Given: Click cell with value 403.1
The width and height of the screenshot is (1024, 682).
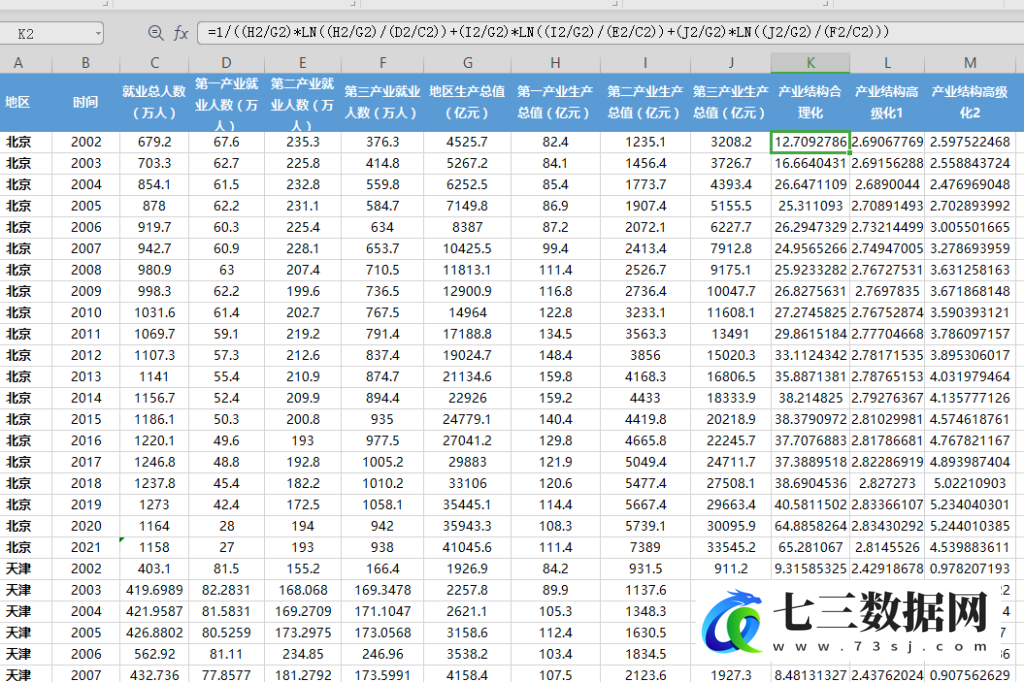Looking at the screenshot, I should pos(154,568).
